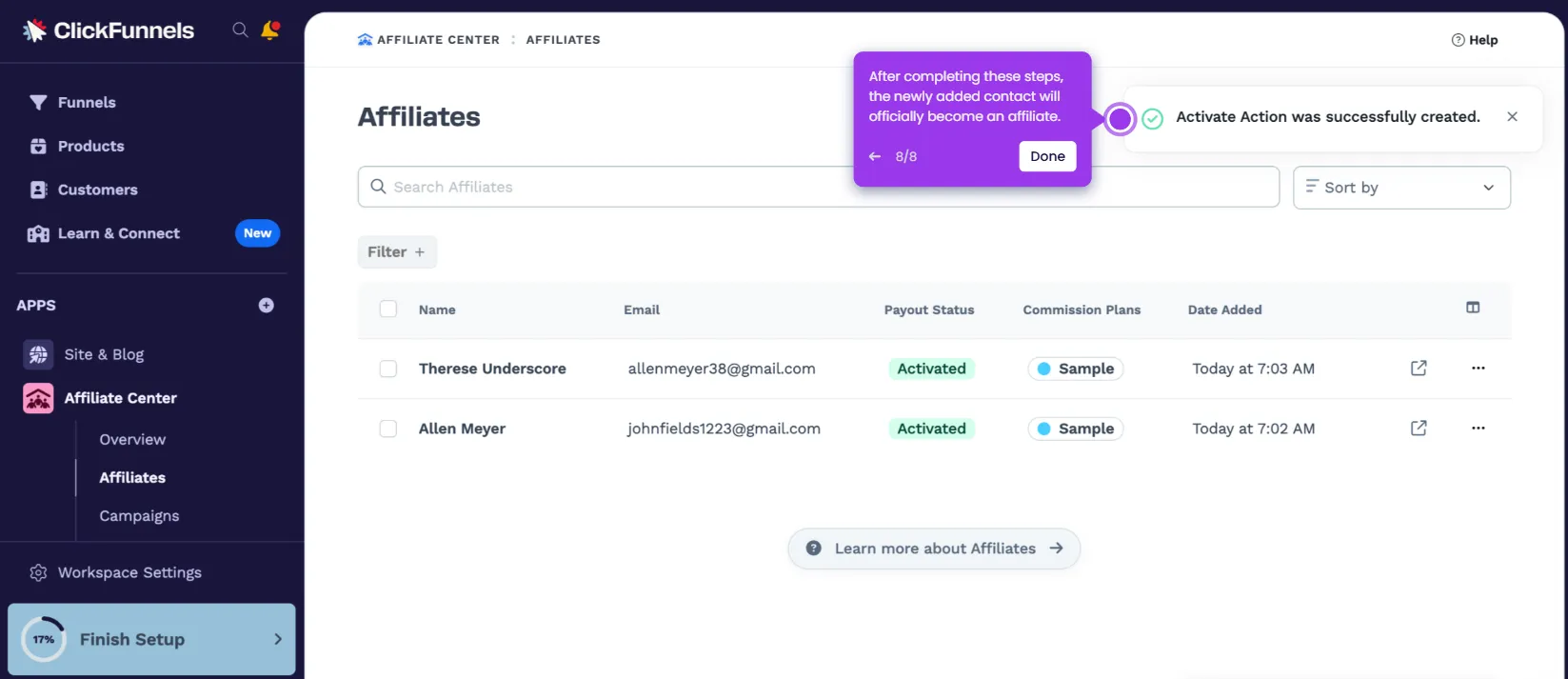Viewport: 1568px width, 679px height.
Task: Check the Therese Underscore row checkbox
Action: coord(388,369)
